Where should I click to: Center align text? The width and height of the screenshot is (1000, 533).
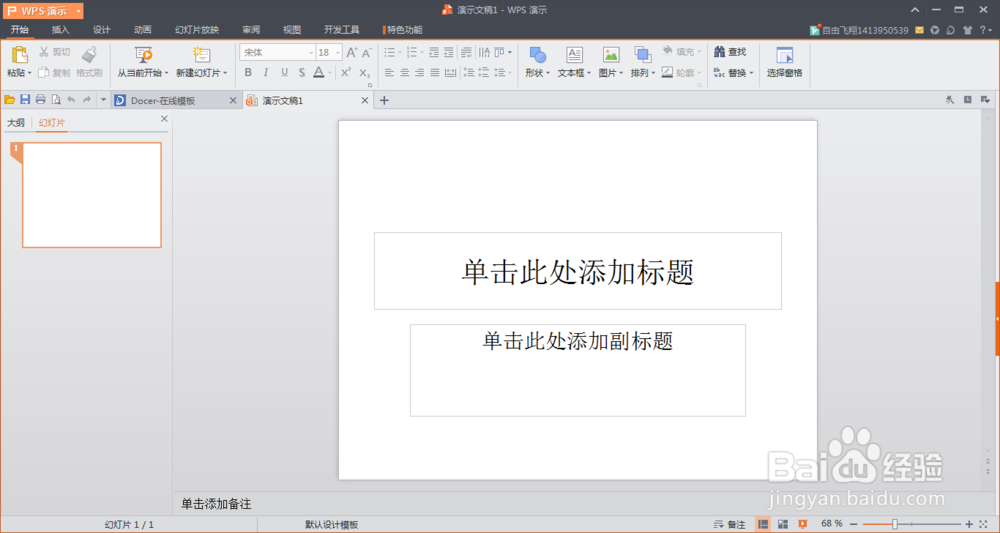pos(404,73)
